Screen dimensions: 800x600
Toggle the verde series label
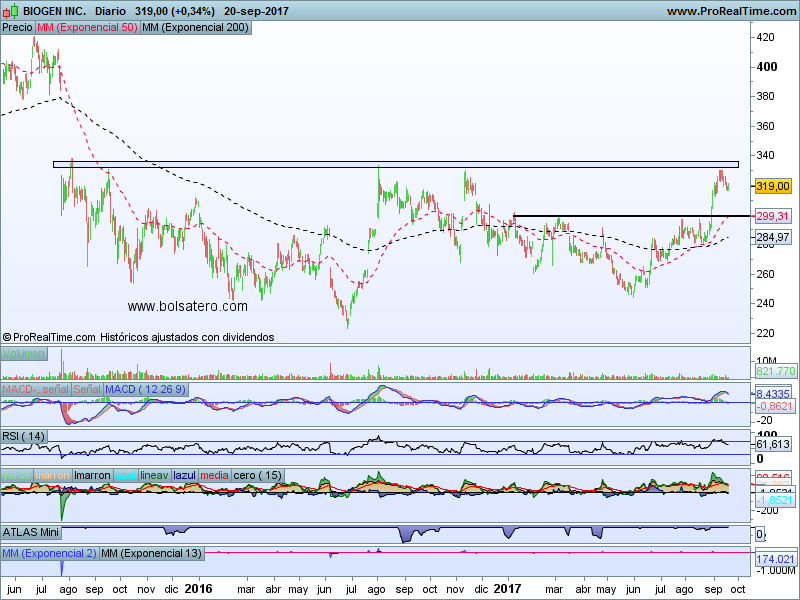point(17,475)
